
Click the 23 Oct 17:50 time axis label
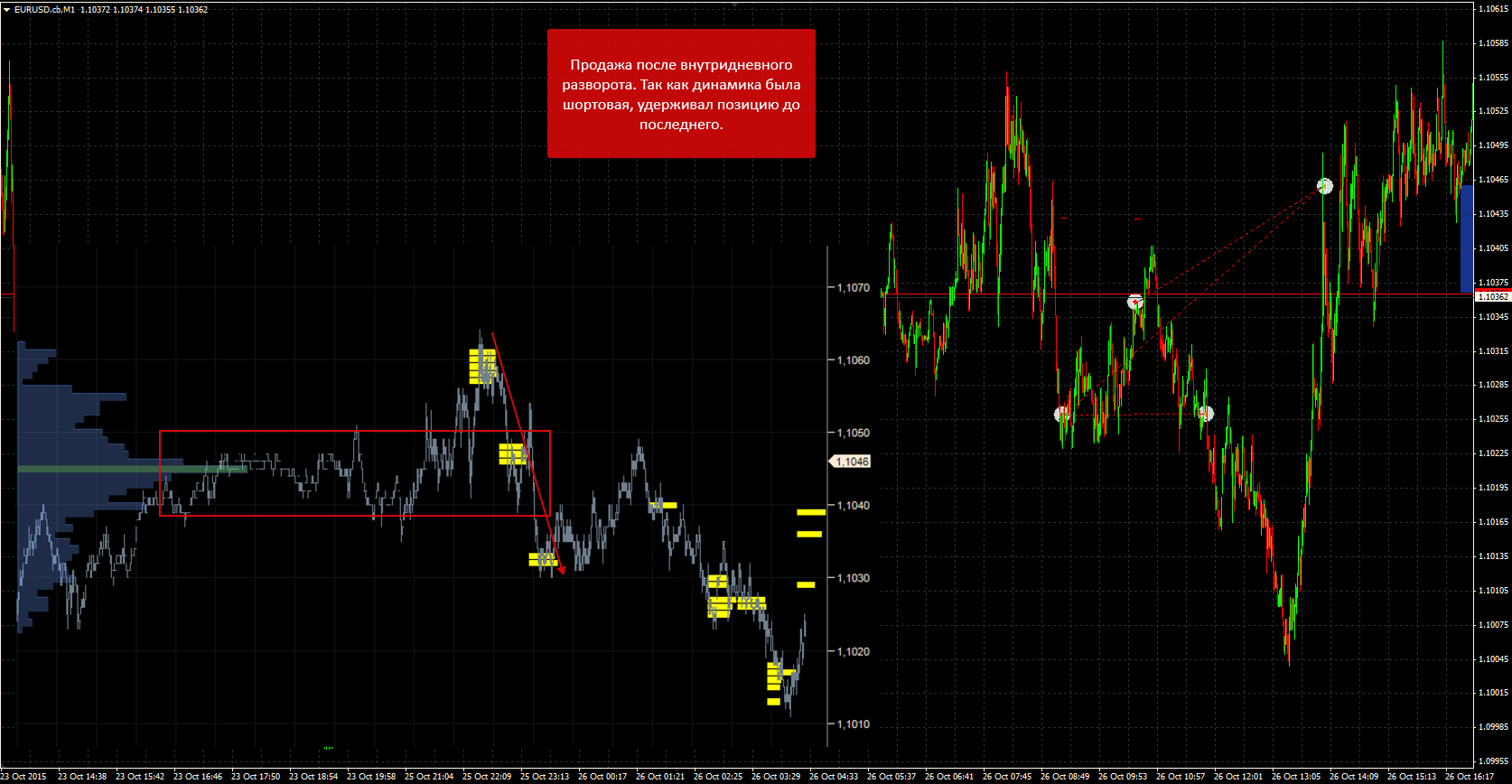click(x=256, y=776)
